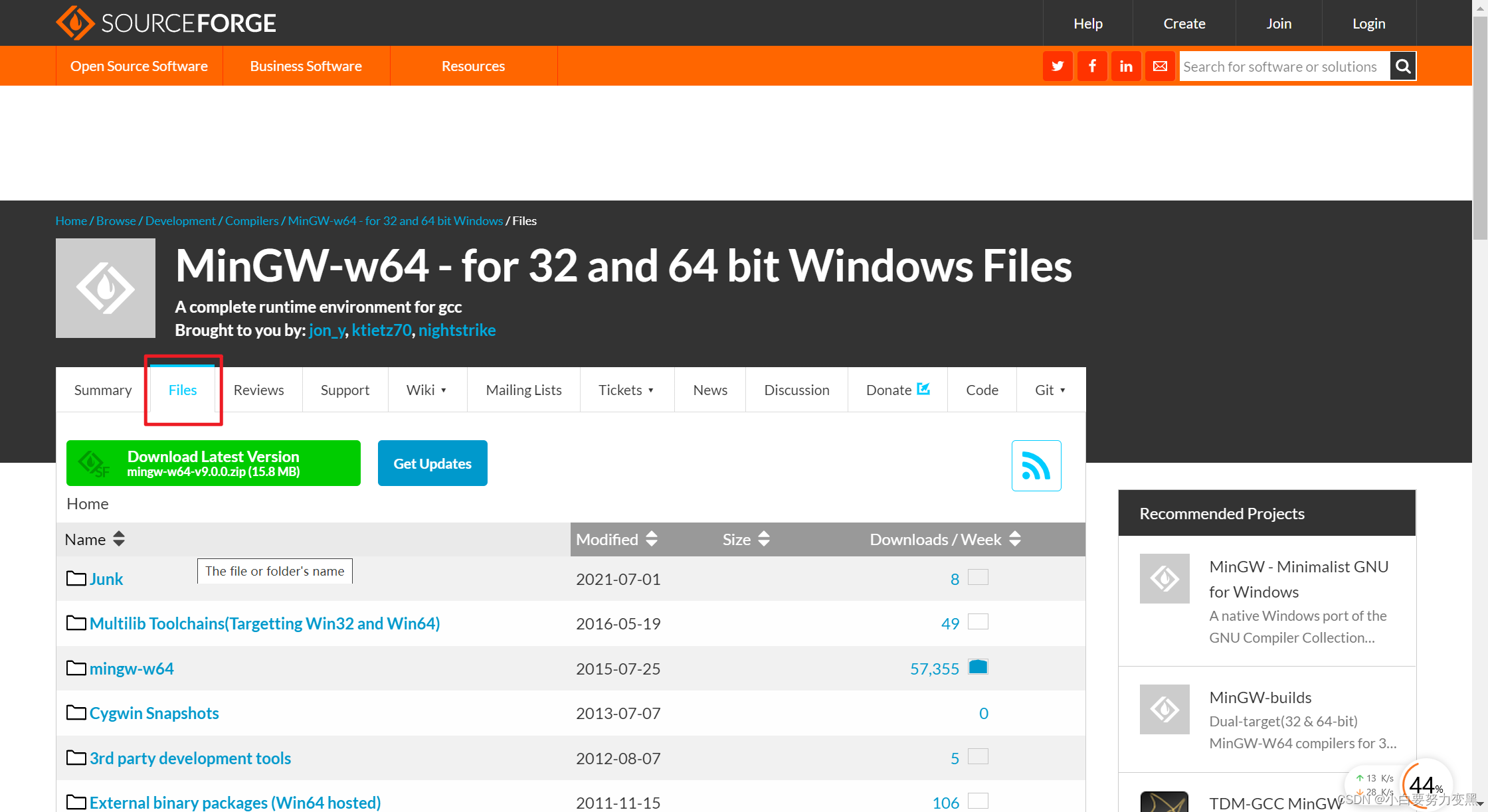
Task: Sort files by Name column arrows
Action: click(119, 539)
